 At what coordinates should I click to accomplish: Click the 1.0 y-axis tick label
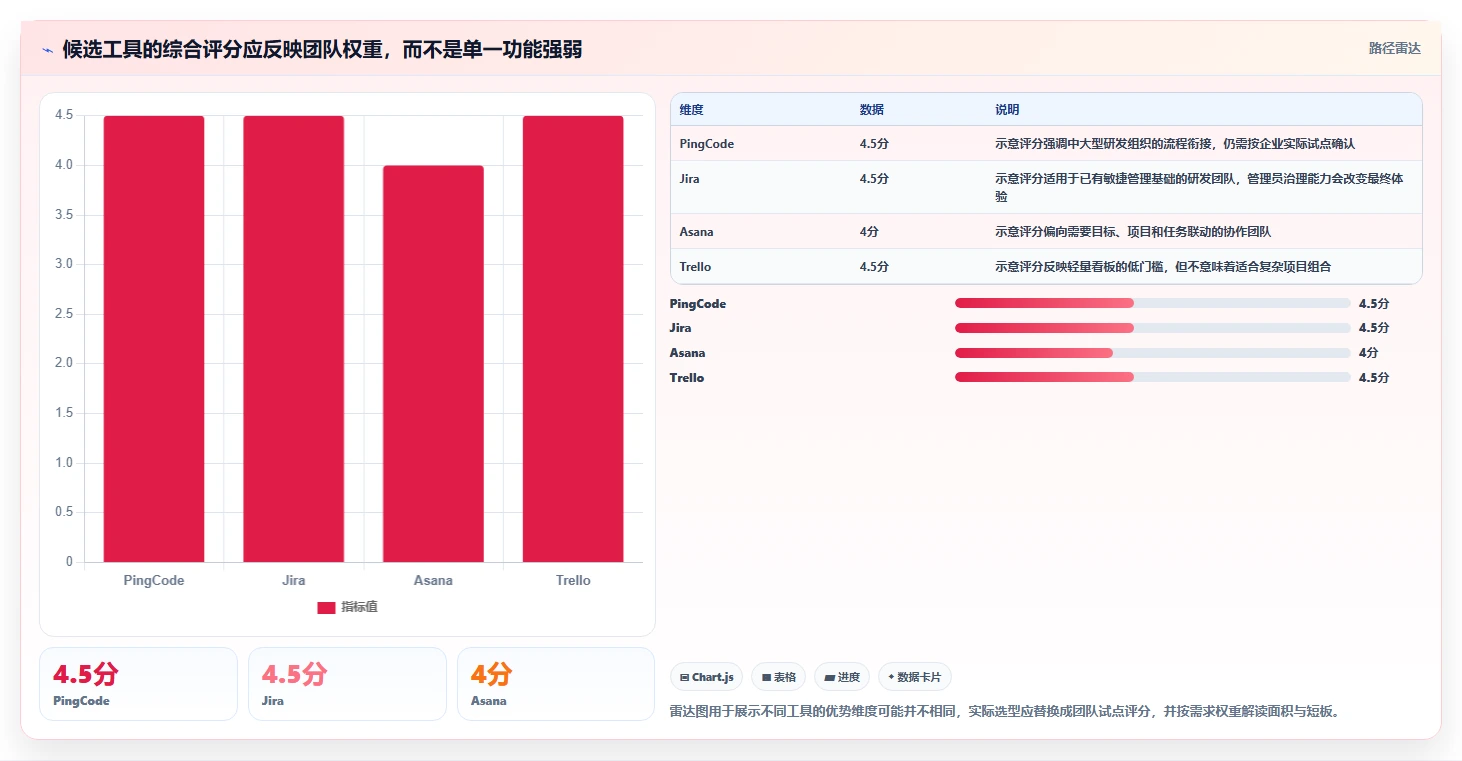click(64, 463)
